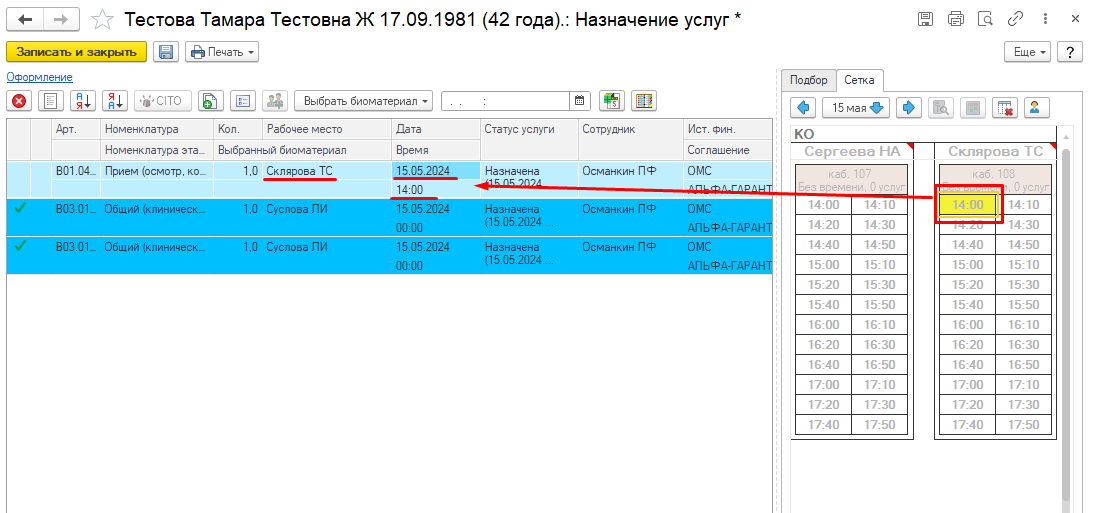Sort services ascending (А-Я)
This screenshot has width=1093, height=513.
(x=82, y=101)
